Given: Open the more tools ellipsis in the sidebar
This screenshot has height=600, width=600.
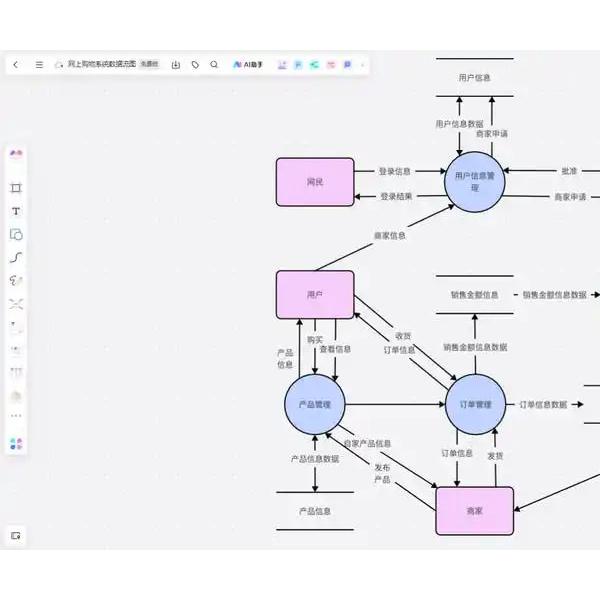Looking at the screenshot, I should (x=16, y=416).
